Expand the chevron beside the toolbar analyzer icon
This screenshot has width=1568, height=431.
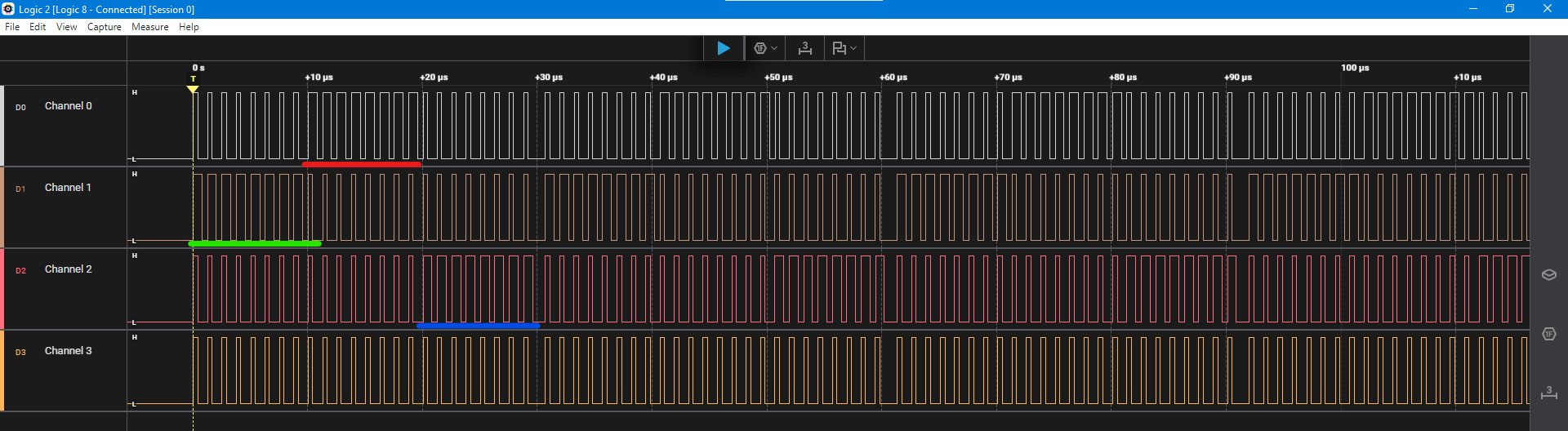774,48
